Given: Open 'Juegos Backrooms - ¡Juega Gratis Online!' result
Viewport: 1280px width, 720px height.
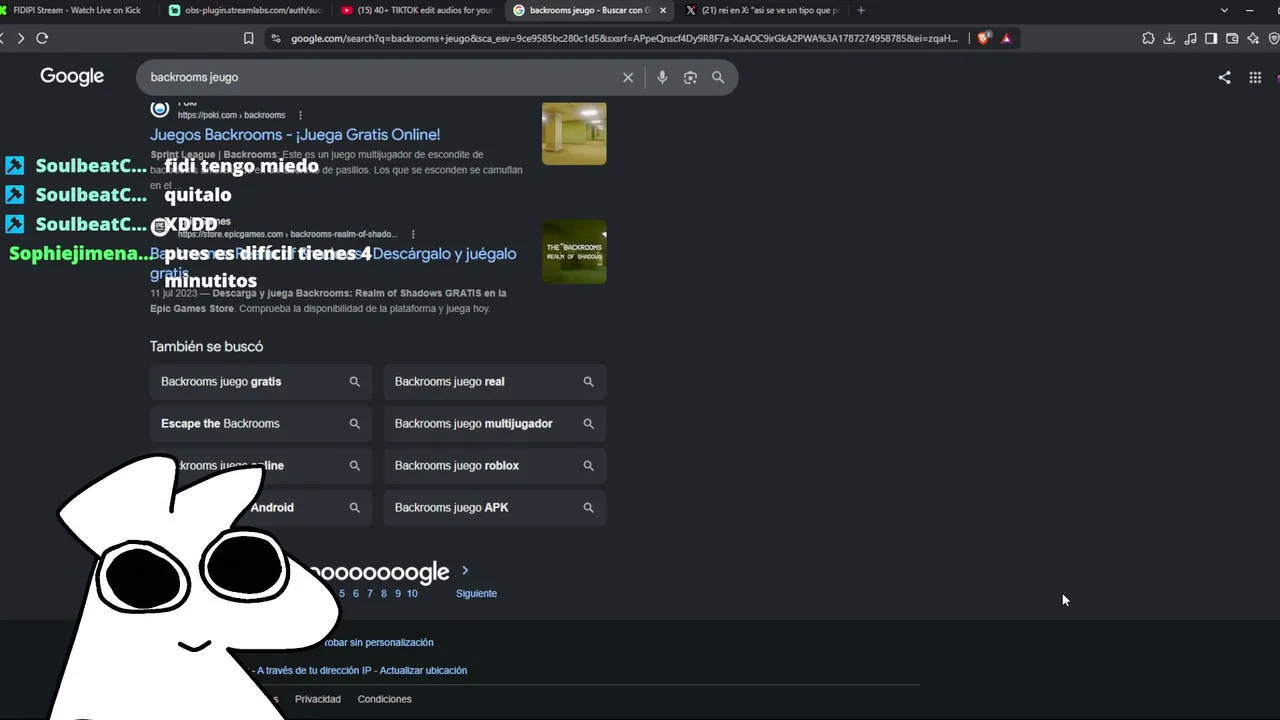Looking at the screenshot, I should pyautogui.click(x=295, y=134).
